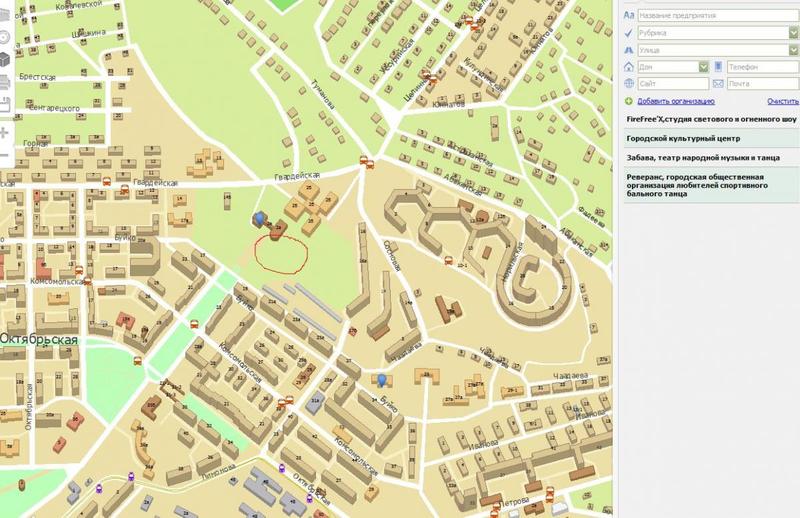
Task: Zoom in with the plus button
Action: point(4,133)
